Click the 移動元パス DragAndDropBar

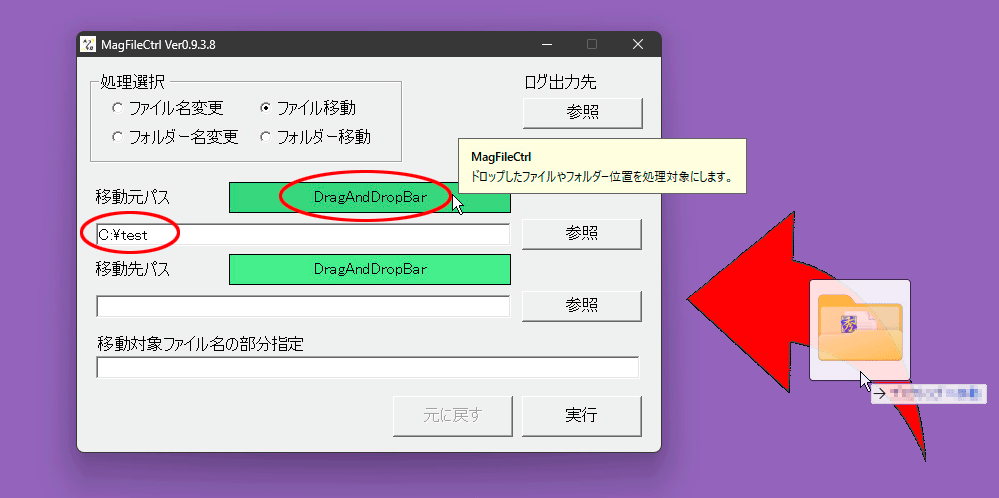point(369,197)
